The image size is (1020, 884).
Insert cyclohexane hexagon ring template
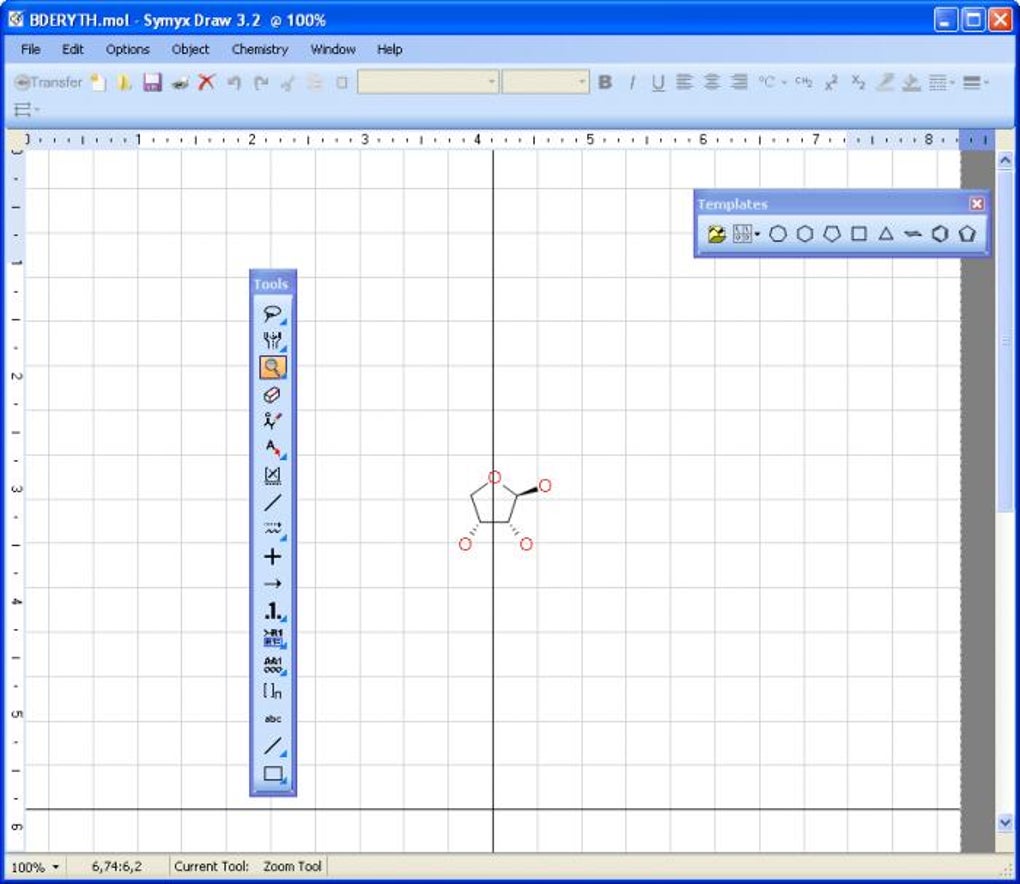point(805,234)
